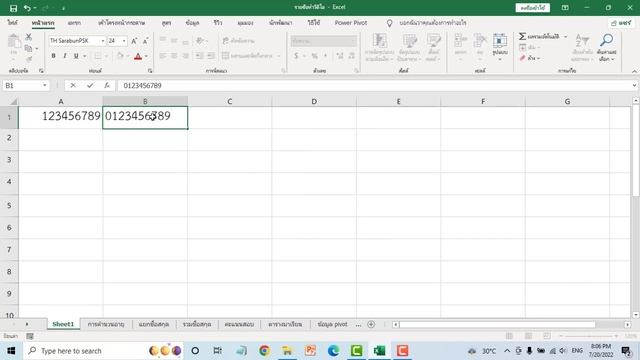The width and height of the screenshot is (640, 360).
Task: Click the Save icon in quick access toolbar
Action: (13, 8)
